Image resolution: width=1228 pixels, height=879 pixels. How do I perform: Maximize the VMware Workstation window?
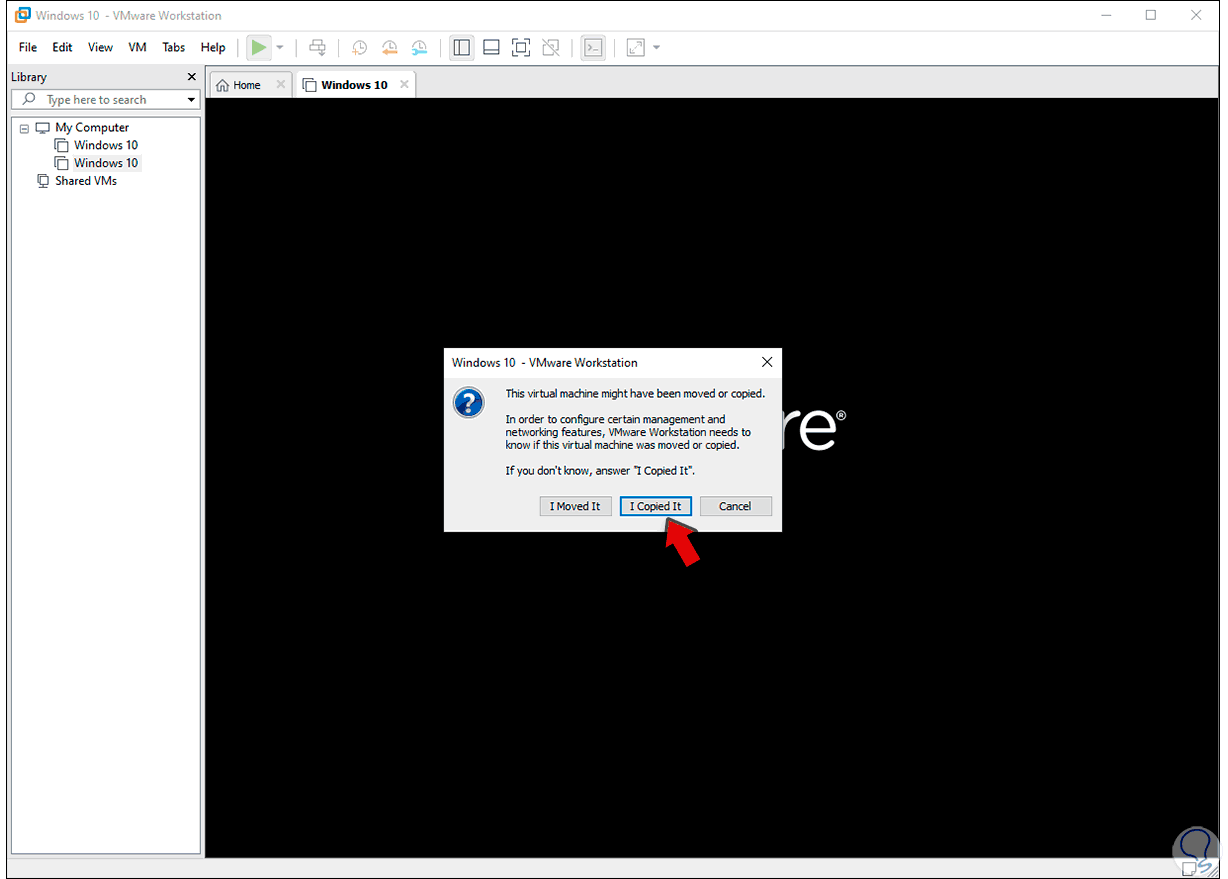[x=1151, y=15]
